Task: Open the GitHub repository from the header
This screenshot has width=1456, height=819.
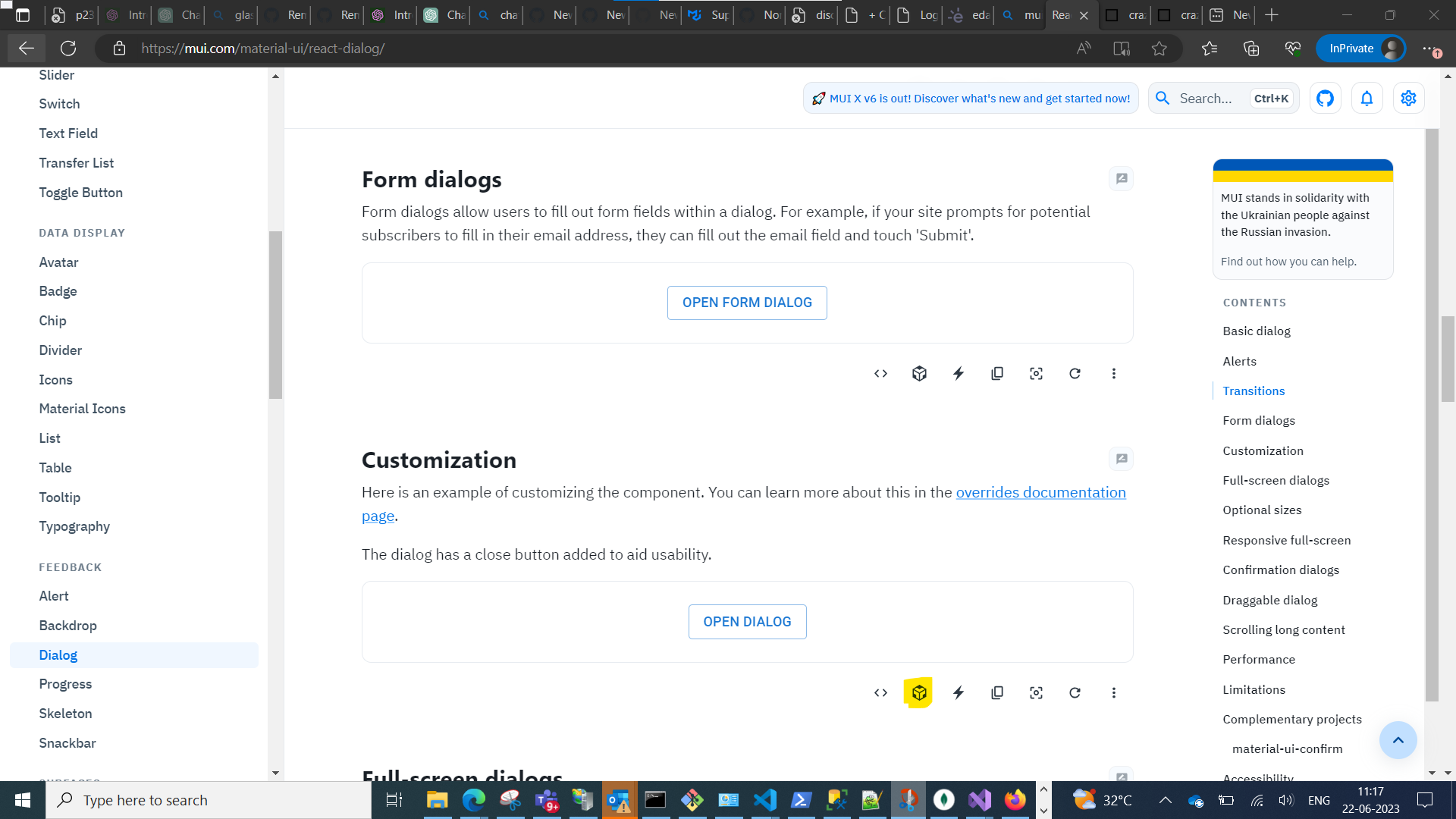Action: pyautogui.click(x=1325, y=98)
